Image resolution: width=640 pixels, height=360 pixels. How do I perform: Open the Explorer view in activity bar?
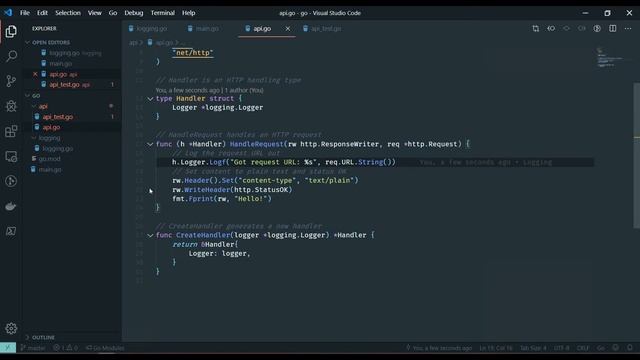11,31
